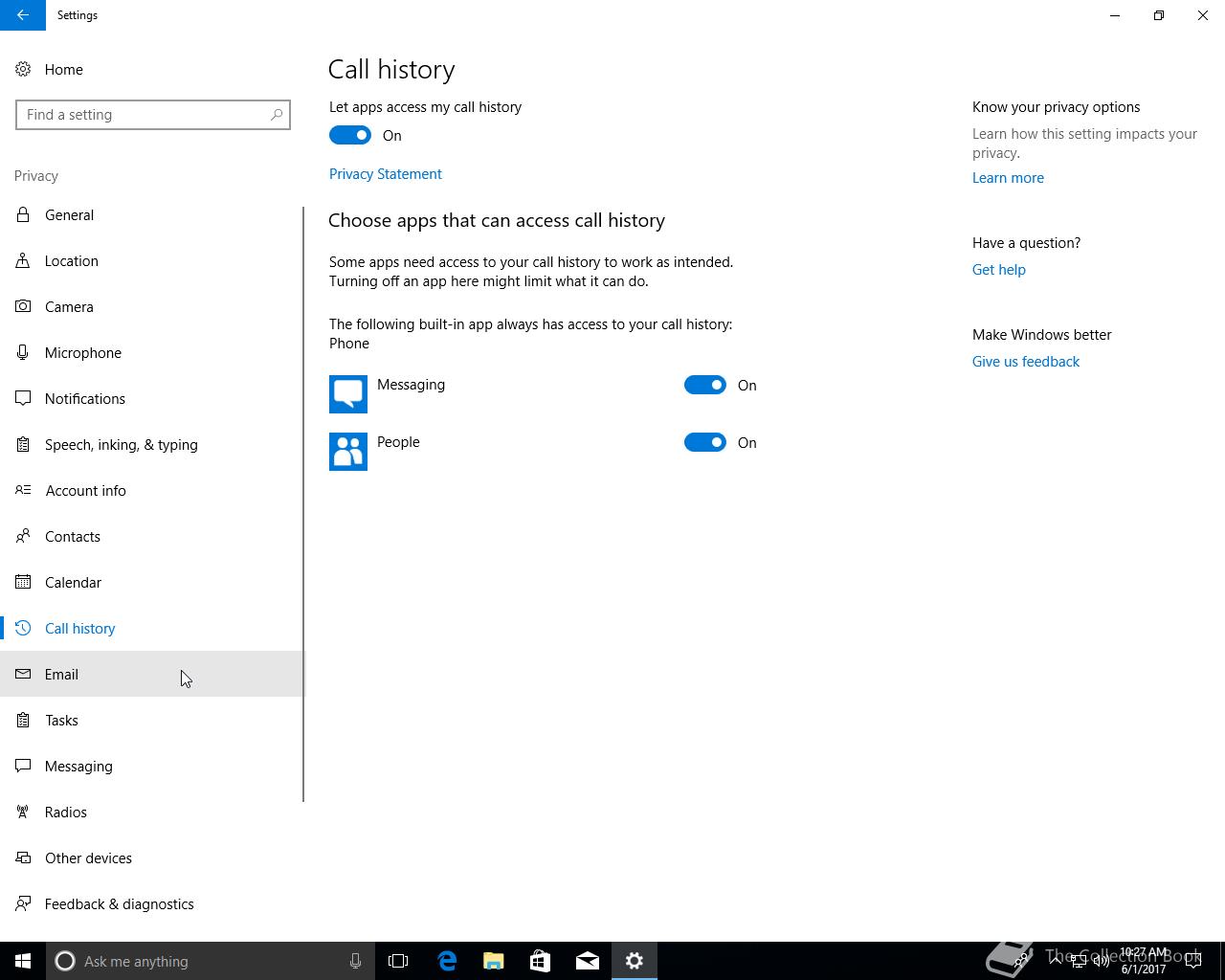This screenshot has height=980, width=1225.
Task: Toggle People call history access off
Action: pyautogui.click(x=705, y=442)
